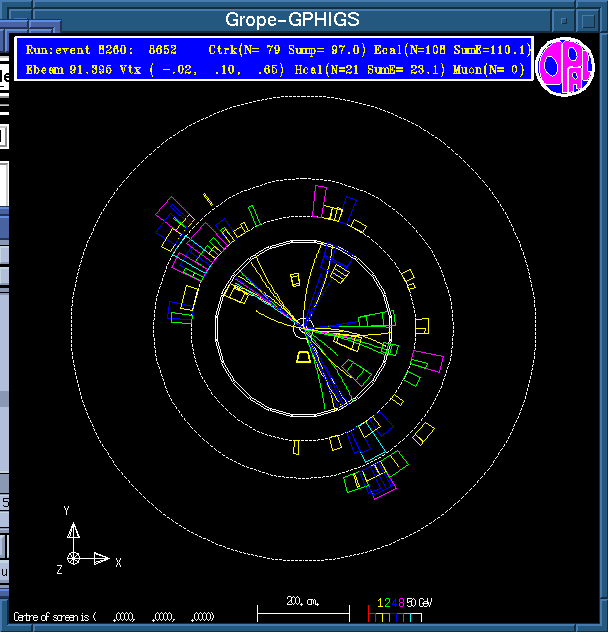Select the Run:event number readout
608x632 pixels.
(x=98, y=49)
